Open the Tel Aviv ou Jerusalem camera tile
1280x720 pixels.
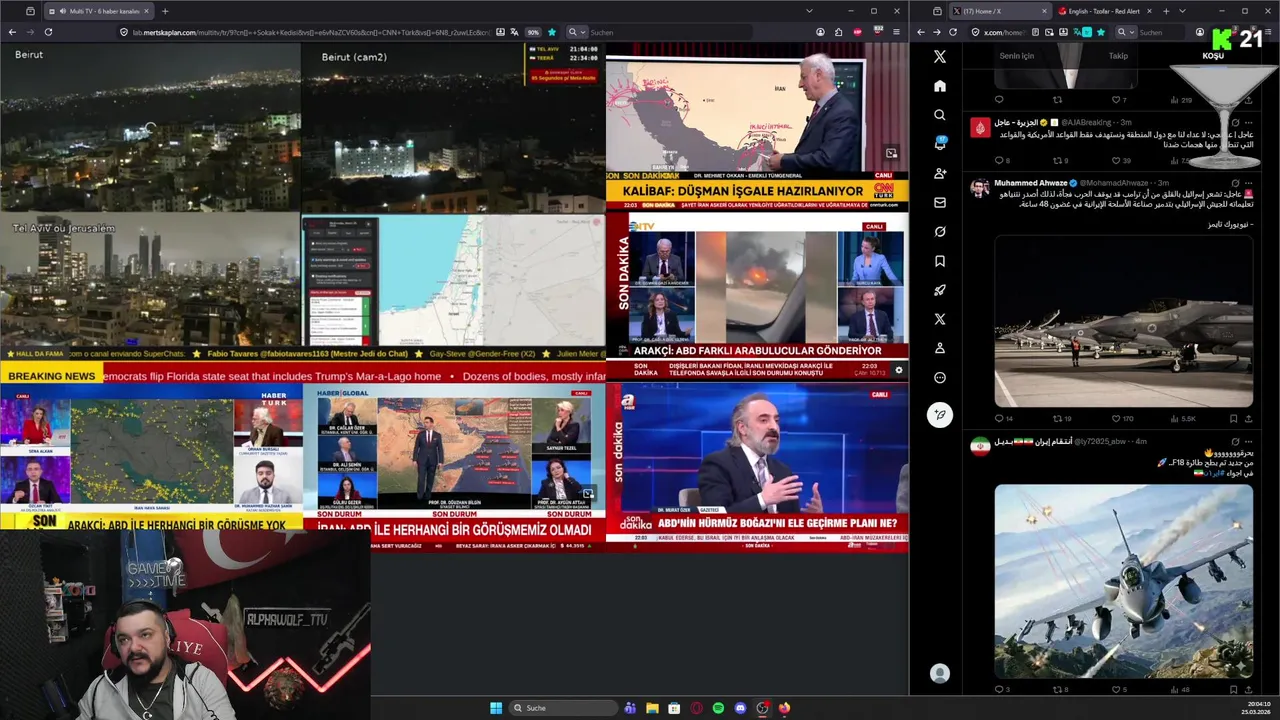coord(150,279)
